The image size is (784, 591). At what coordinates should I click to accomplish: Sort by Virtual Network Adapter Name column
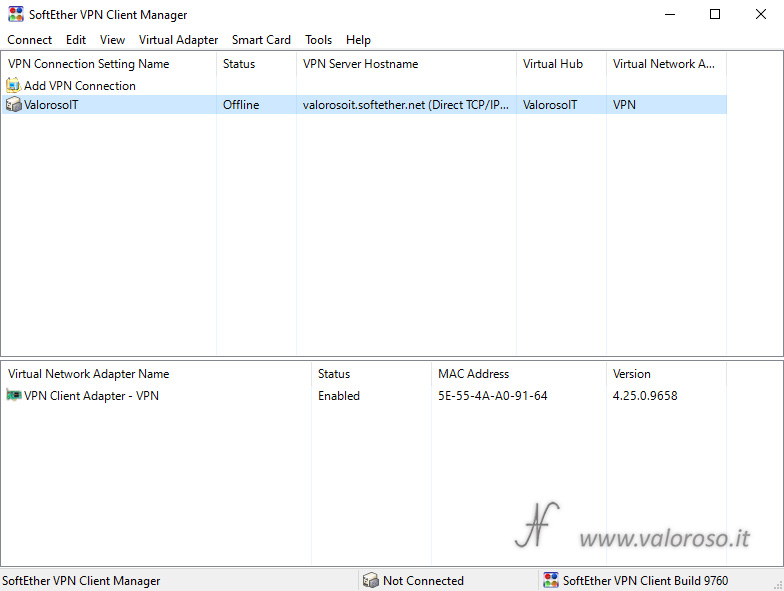pos(156,374)
